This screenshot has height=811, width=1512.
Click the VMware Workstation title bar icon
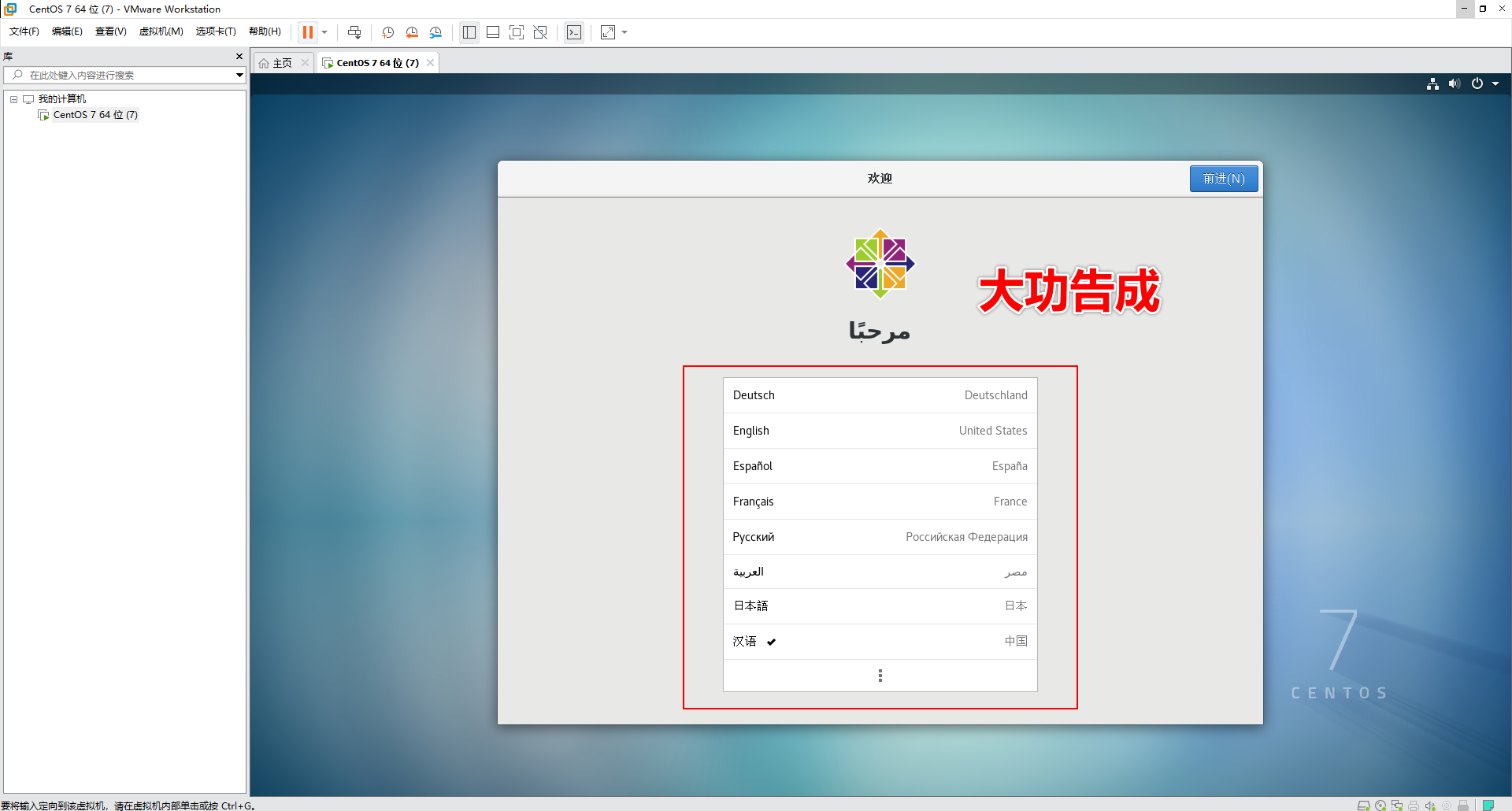click(11, 9)
